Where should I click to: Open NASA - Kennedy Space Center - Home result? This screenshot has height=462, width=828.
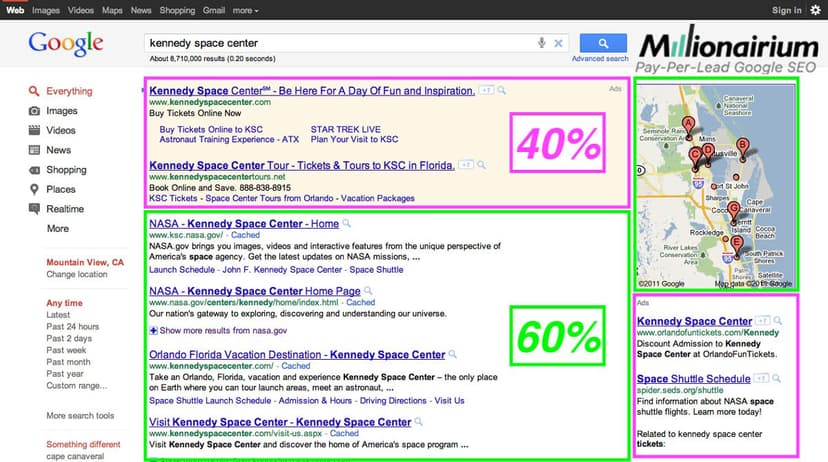244,224
